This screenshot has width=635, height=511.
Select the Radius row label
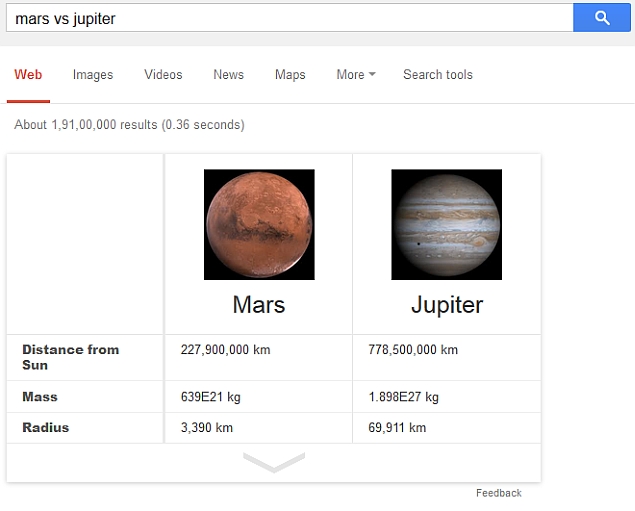click(45, 427)
